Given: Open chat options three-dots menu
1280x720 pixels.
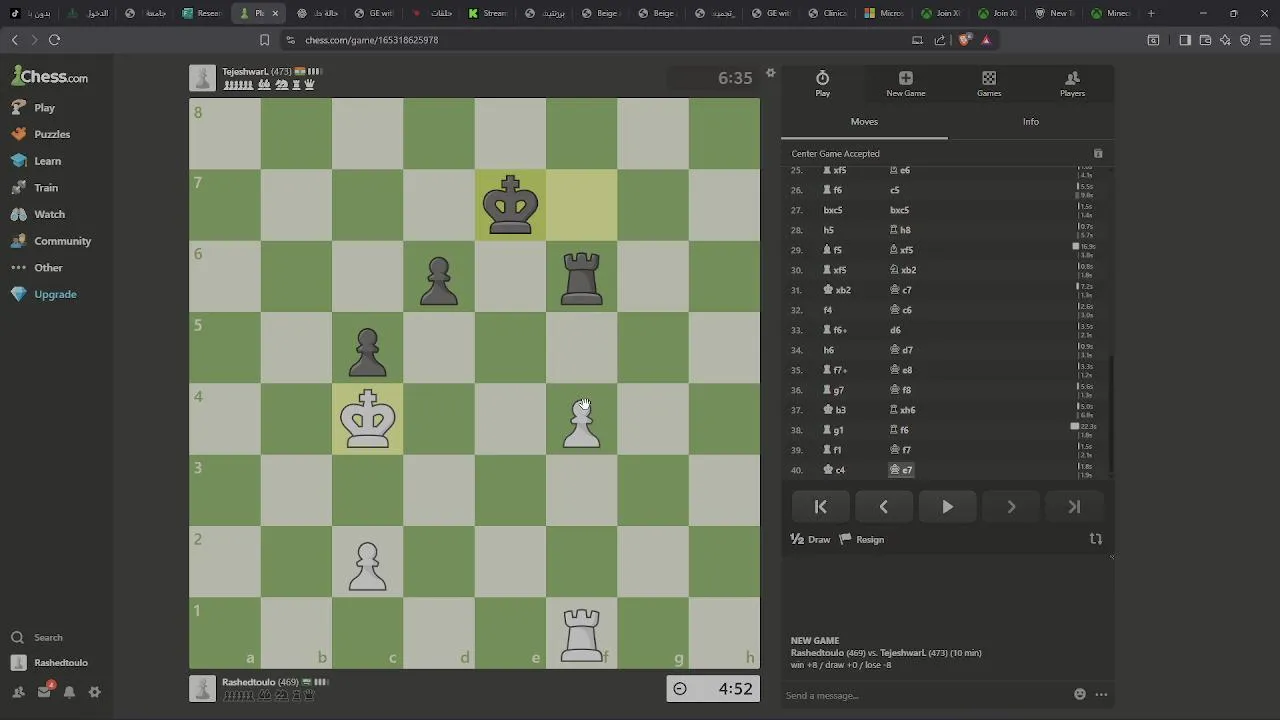Looking at the screenshot, I should (1101, 694).
